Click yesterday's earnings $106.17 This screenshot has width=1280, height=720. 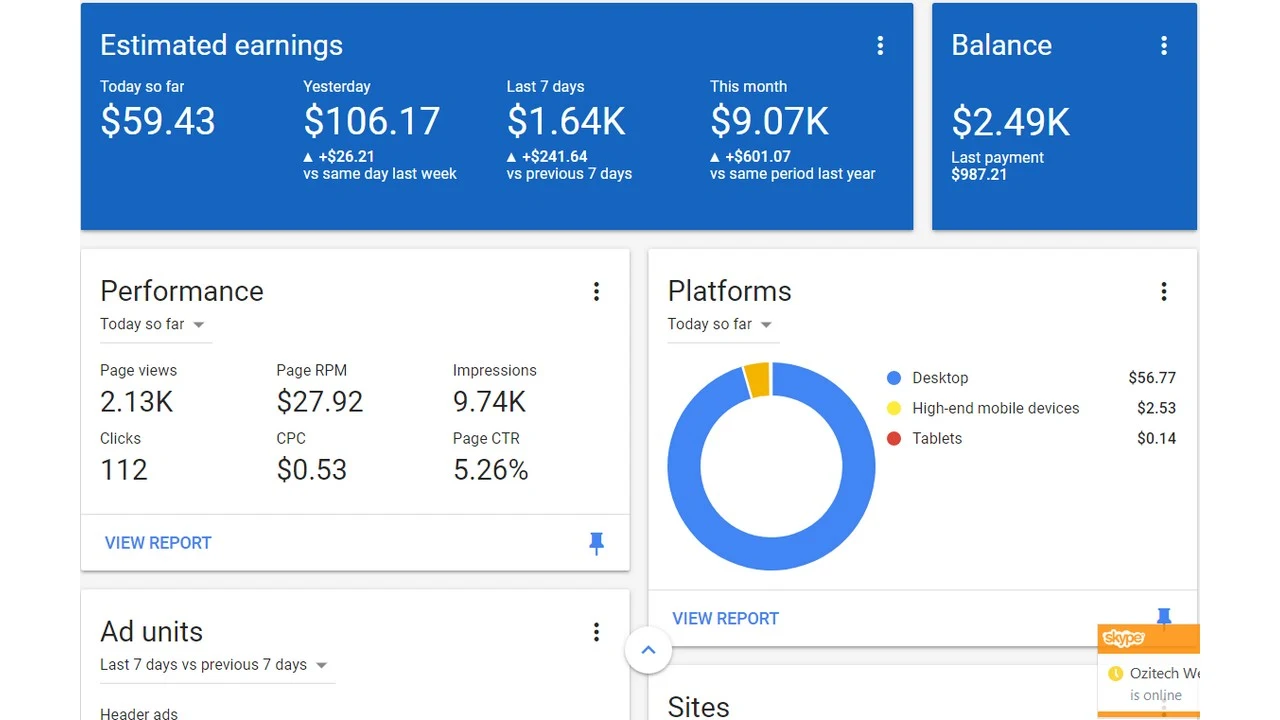coord(372,121)
